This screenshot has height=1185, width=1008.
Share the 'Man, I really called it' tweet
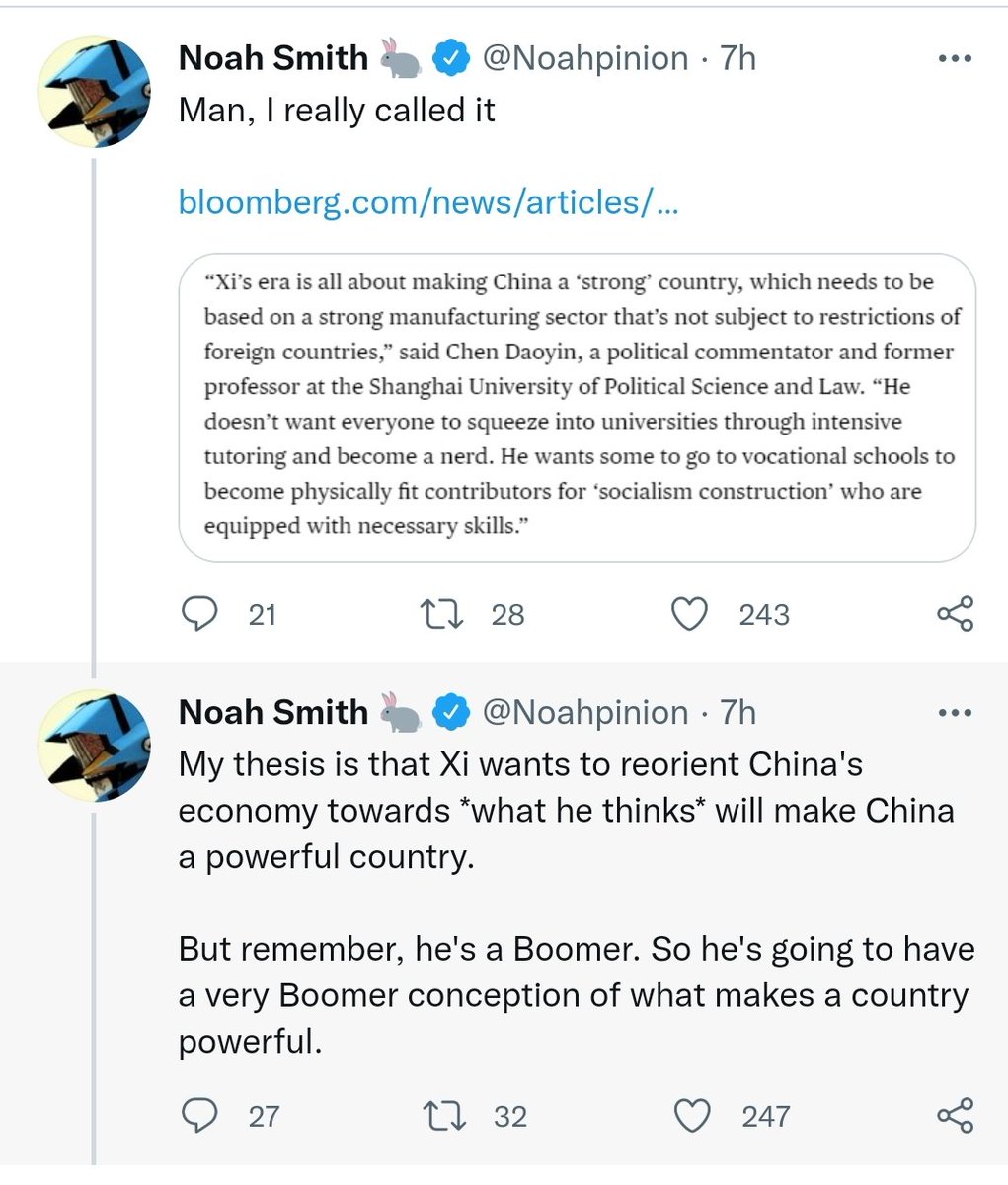tap(955, 614)
